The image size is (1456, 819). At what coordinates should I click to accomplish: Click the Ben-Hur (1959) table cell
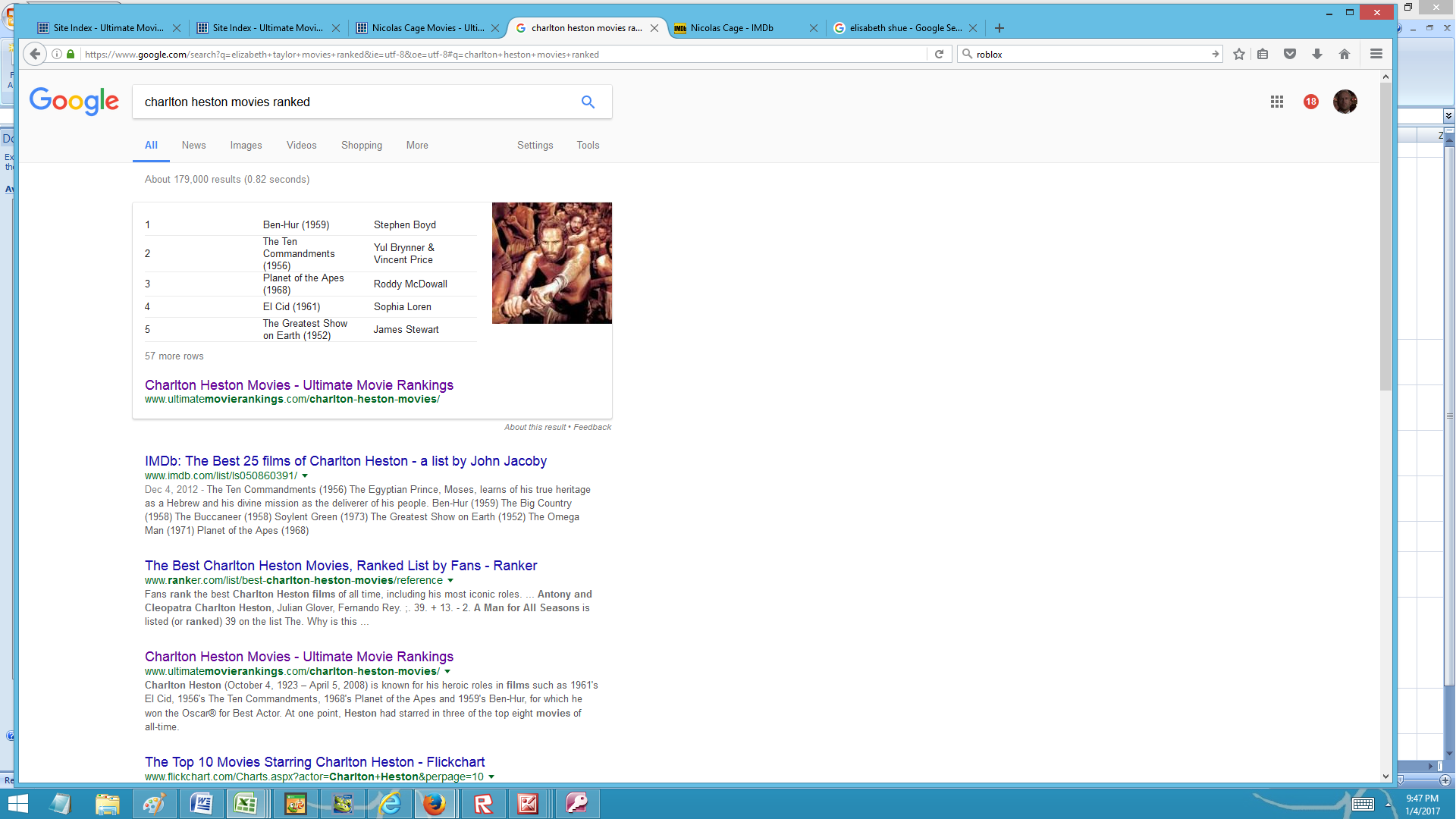[x=297, y=225]
